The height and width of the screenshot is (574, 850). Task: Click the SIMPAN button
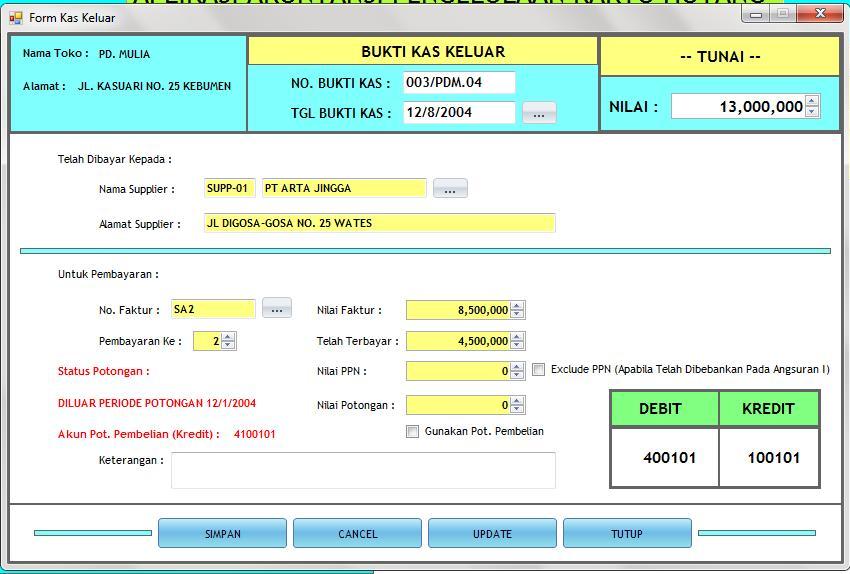[222, 533]
